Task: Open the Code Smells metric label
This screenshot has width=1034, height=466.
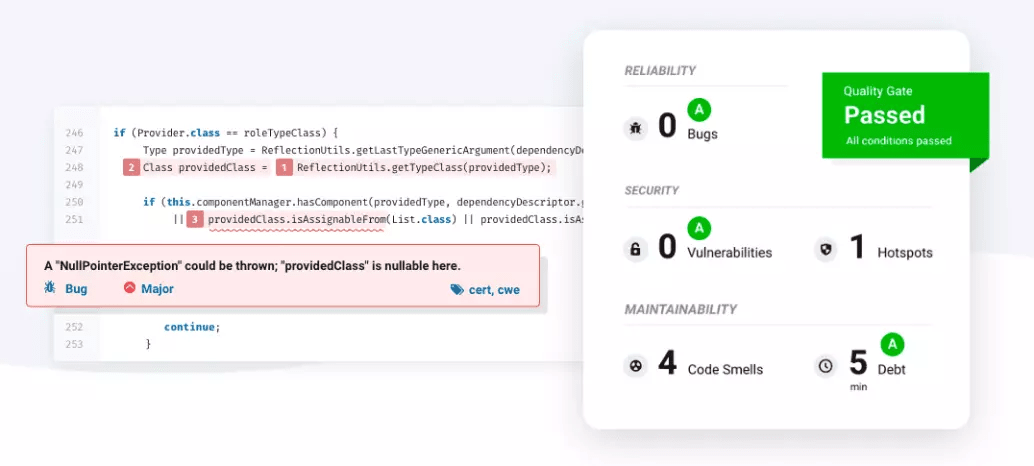Action: pos(725,369)
